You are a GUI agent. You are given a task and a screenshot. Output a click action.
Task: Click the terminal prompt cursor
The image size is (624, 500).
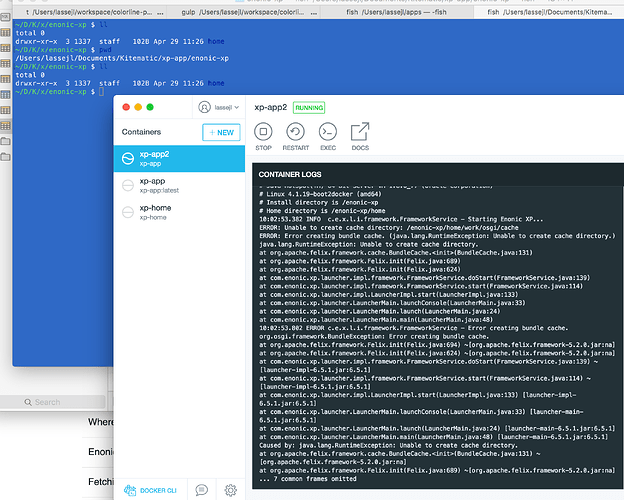[x=101, y=92]
